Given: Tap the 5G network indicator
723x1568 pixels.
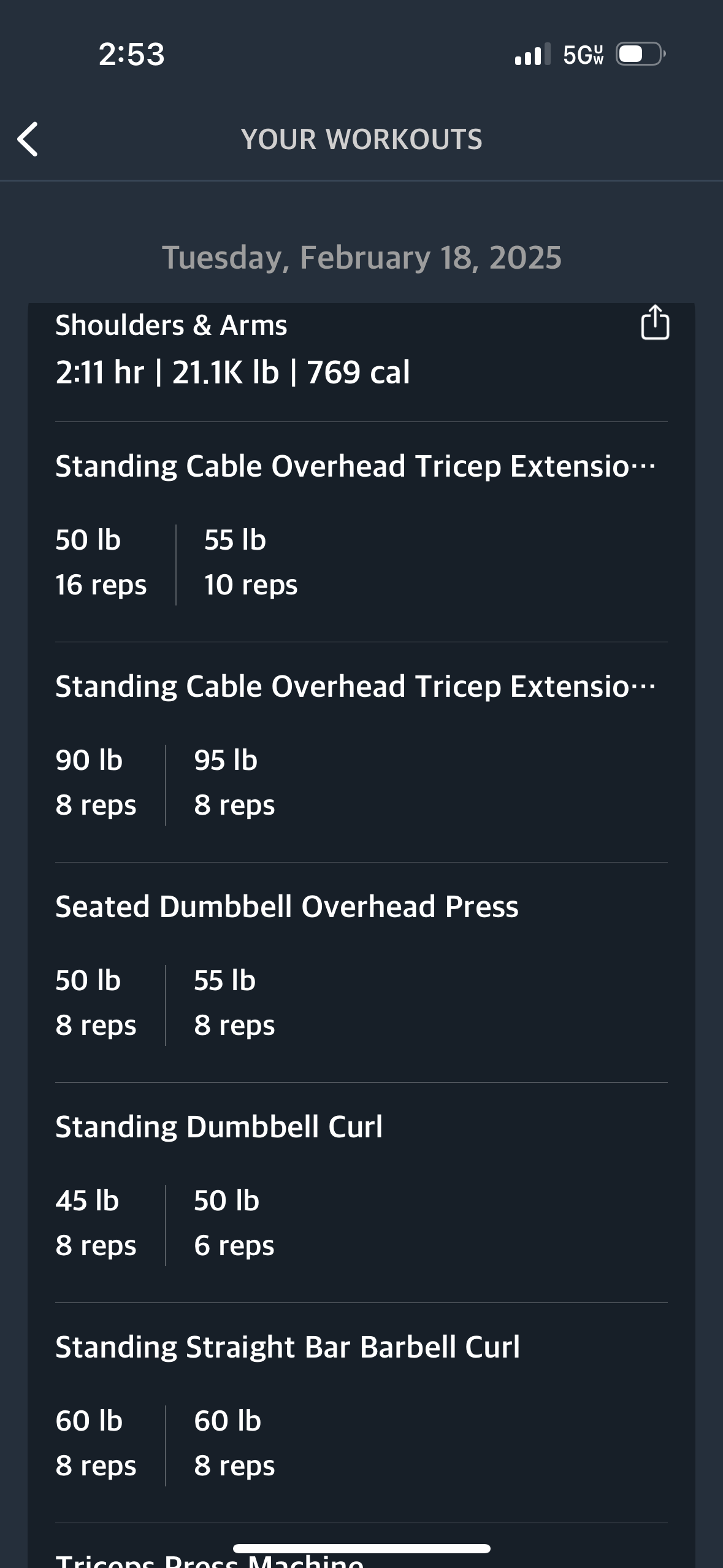Looking at the screenshot, I should (x=583, y=55).
